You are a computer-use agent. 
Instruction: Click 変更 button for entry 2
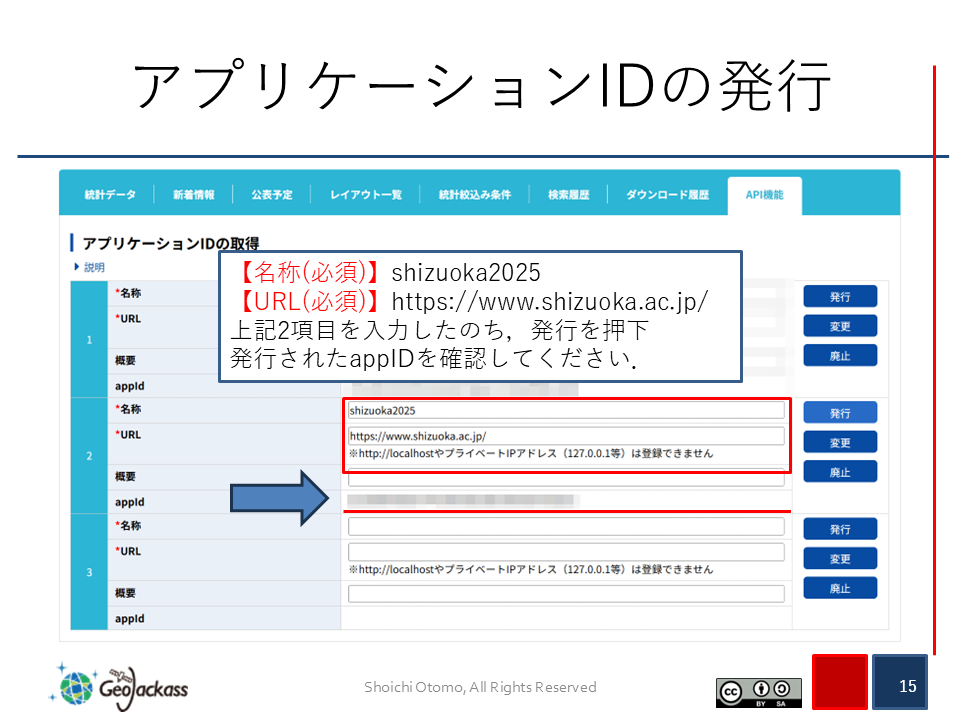(840, 442)
